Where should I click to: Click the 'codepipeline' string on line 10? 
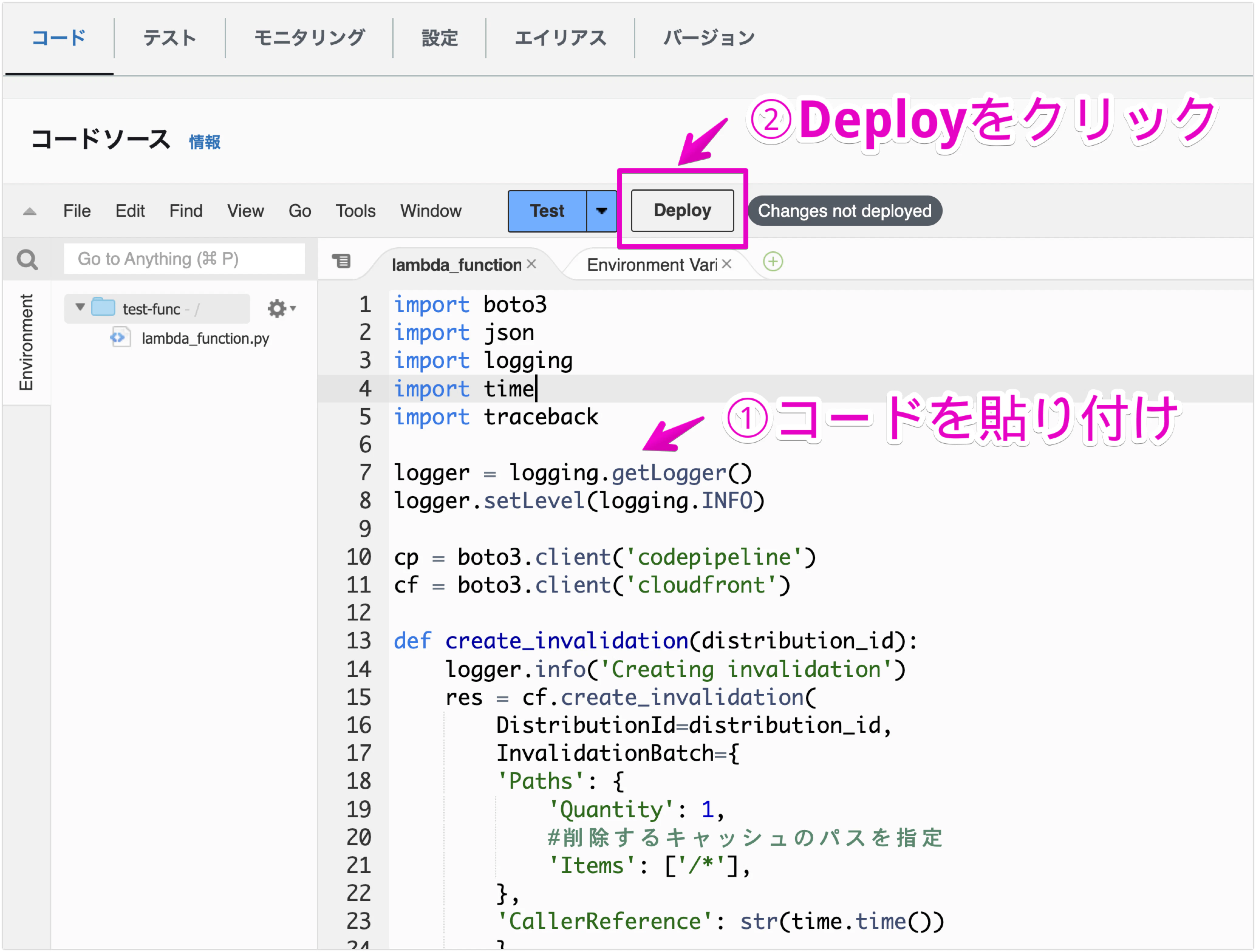[x=714, y=557]
